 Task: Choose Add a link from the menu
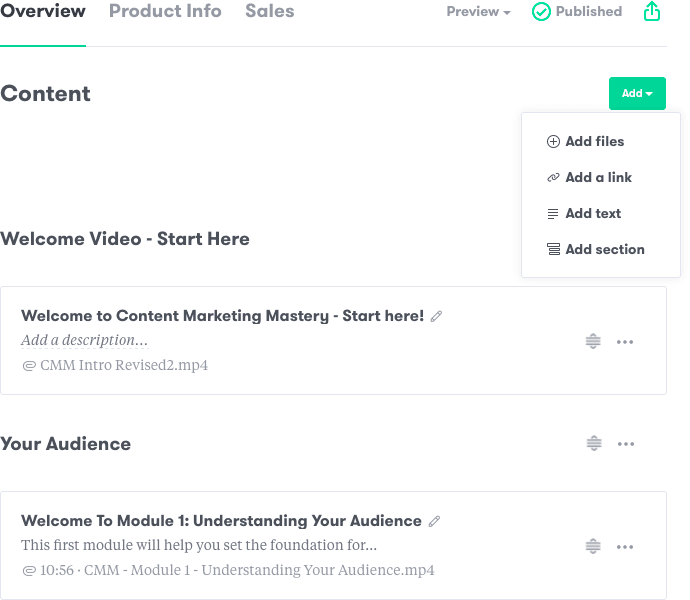(x=589, y=177)
